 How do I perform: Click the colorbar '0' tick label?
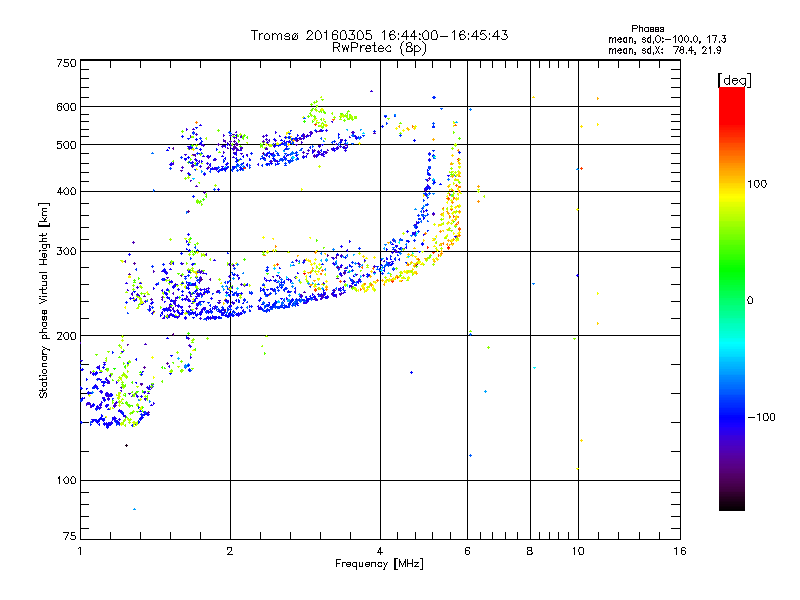[750, 301]
